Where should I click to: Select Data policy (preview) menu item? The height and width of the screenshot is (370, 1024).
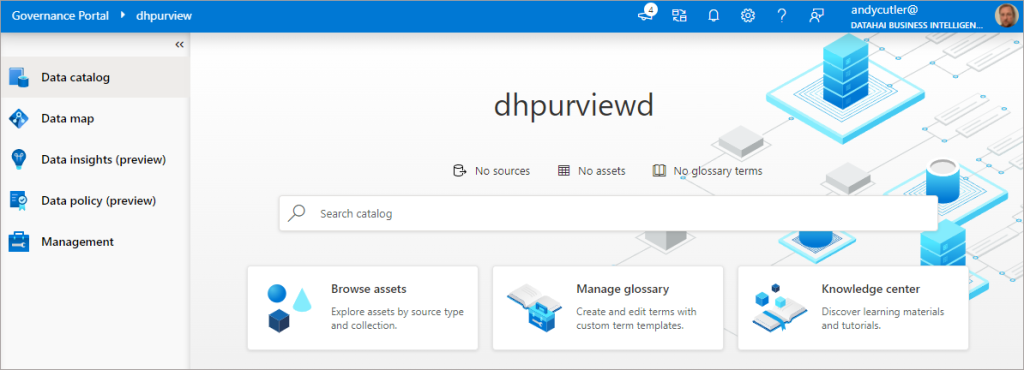pos(95,201)
